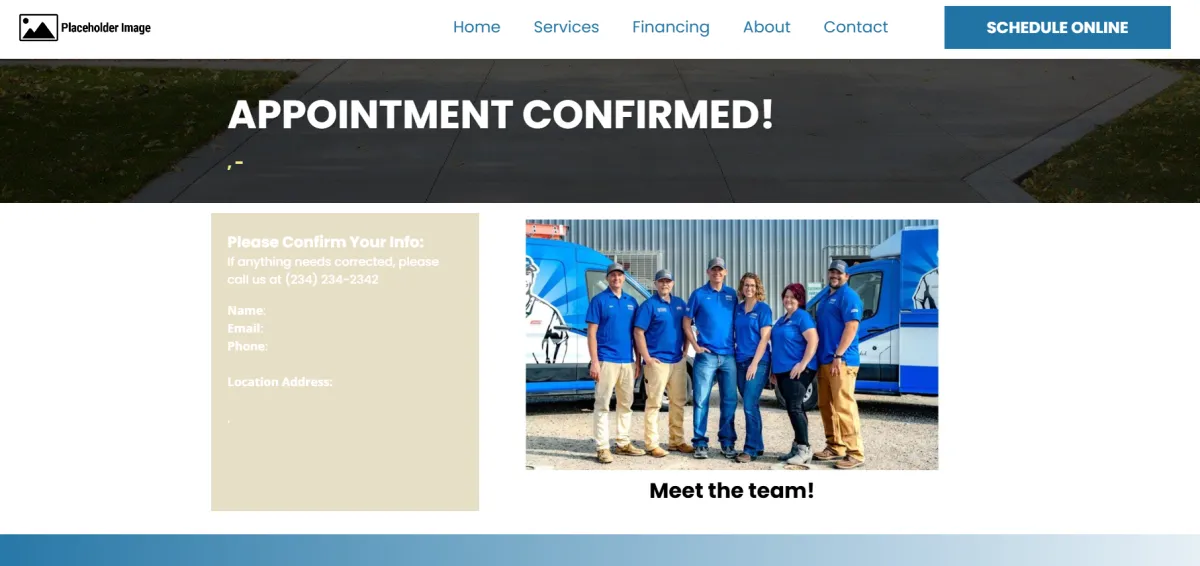The height and width of the screenshot is (566, 1200).
Task: Select the Email field label
Action: click(245, 329)
